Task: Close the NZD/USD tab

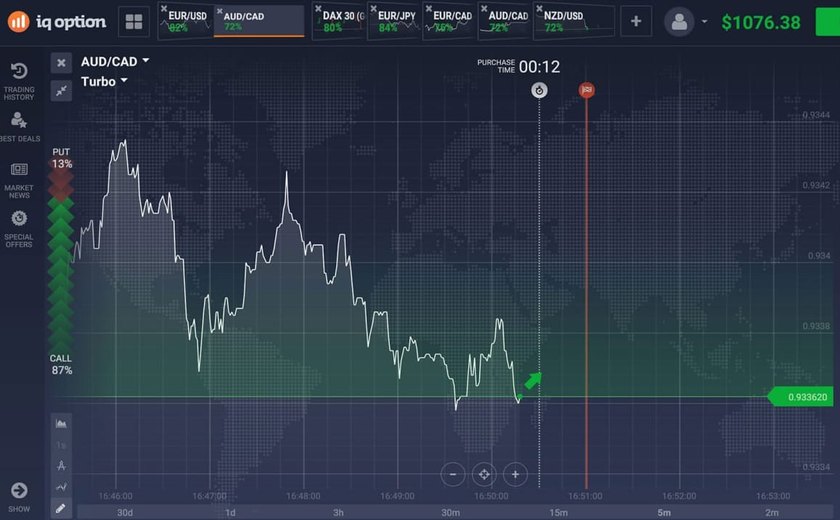Action: 539,9
